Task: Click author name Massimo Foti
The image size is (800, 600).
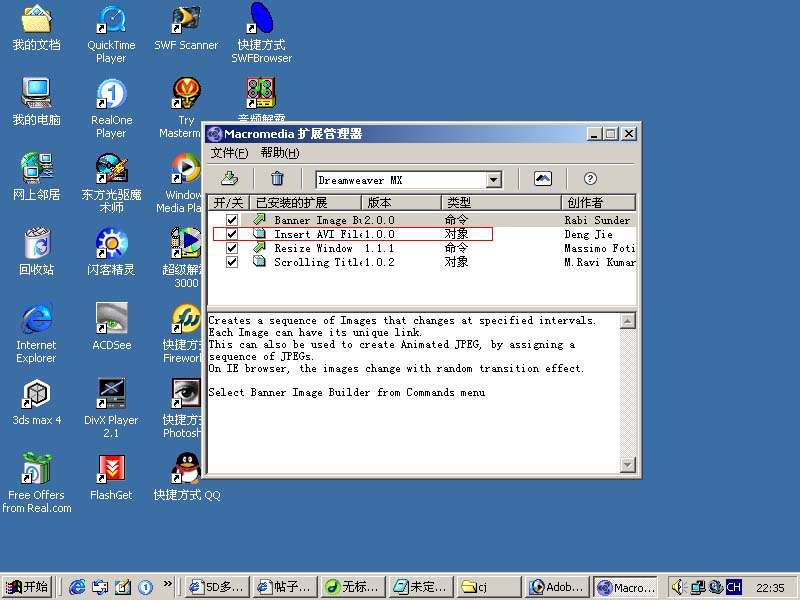Action: (x=599, y=248)
